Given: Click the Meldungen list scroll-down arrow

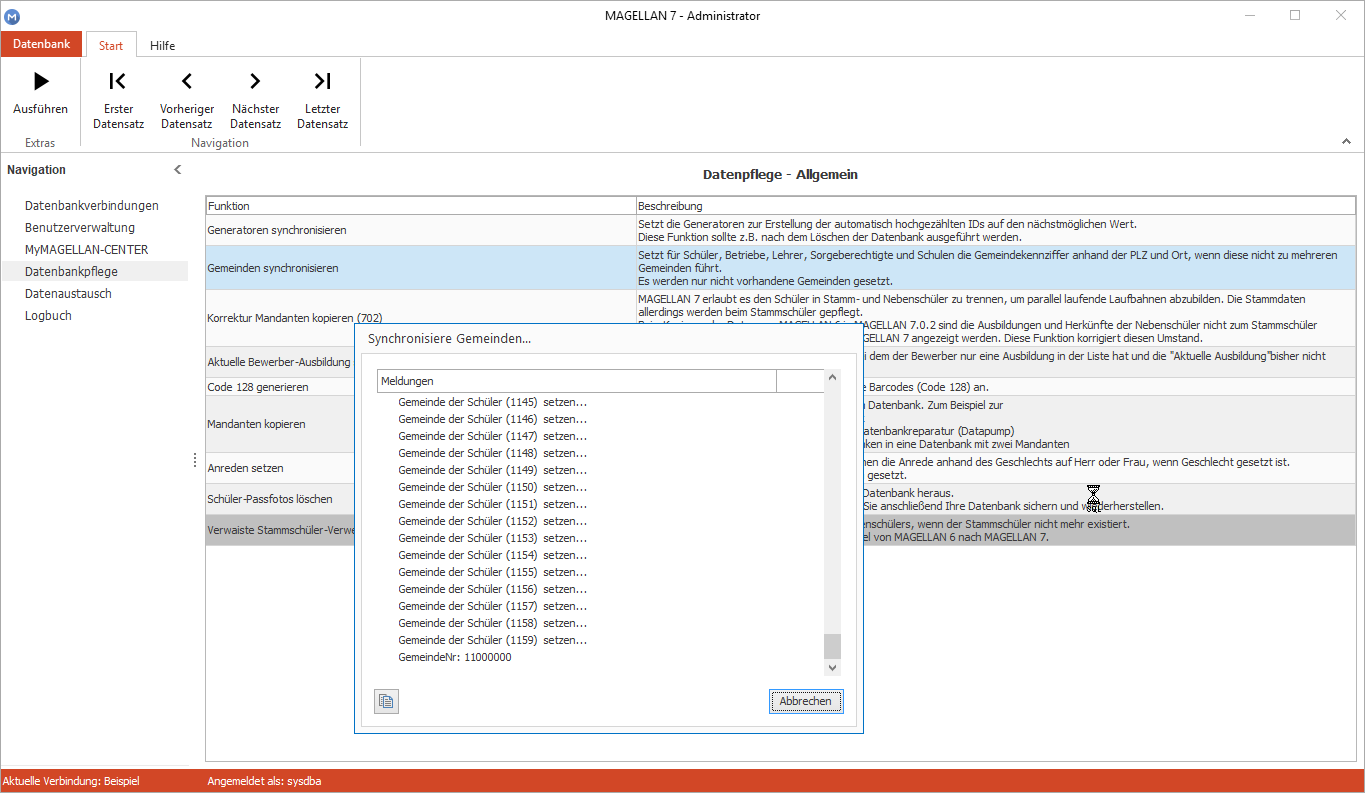Looking at the screenshot, I should pyautogui.click(x=833, y=667).
